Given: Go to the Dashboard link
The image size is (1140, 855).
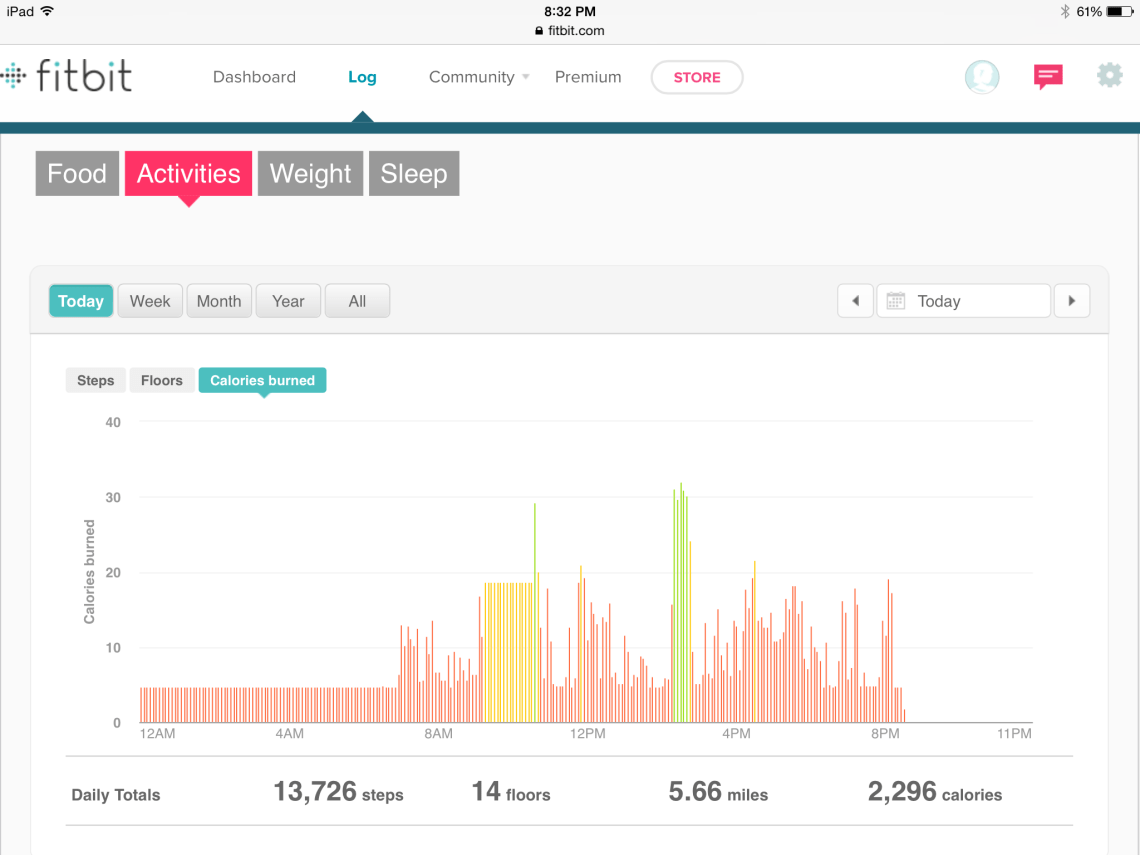Looking at the screenshot, I should point(254,77).
